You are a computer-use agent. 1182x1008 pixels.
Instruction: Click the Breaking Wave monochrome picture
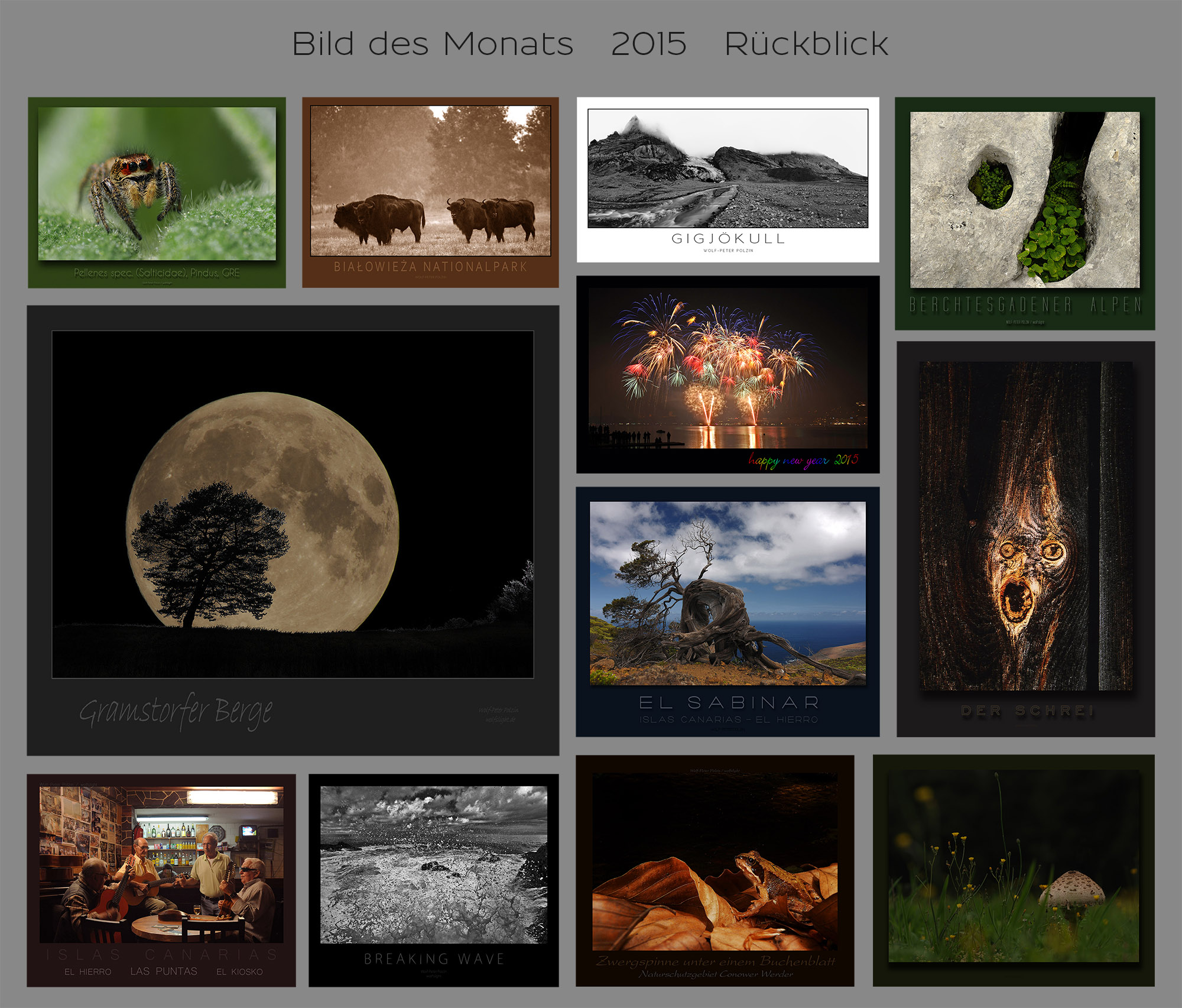coord(433,864)
